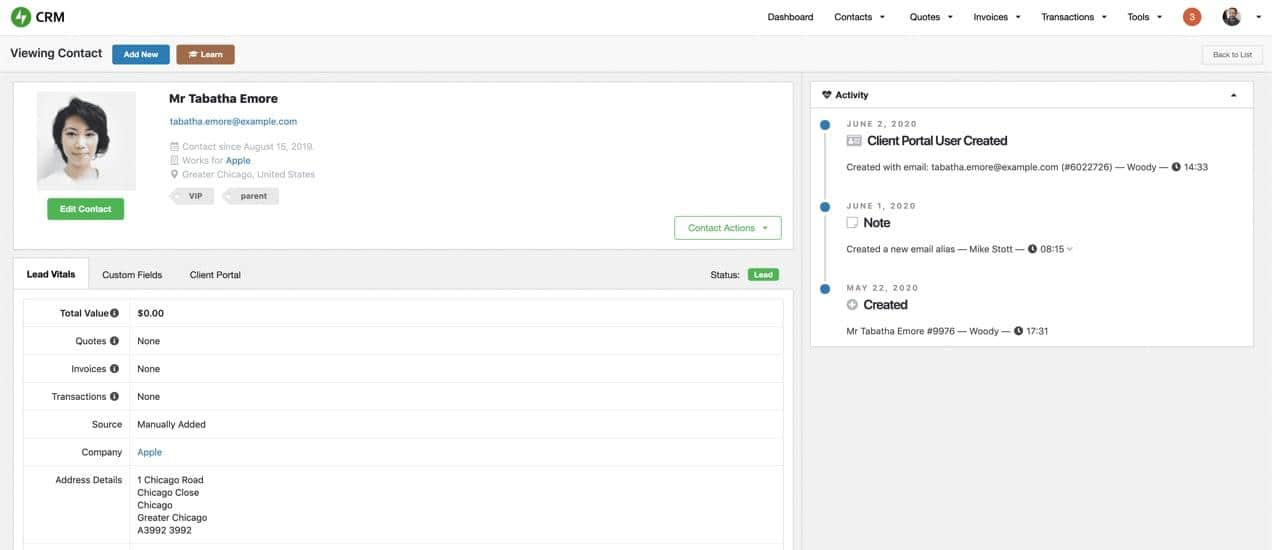Click the Manually Added source value
Image resolution: width=1272 pixels, height=550 pixels.
[x=171, y=424]
